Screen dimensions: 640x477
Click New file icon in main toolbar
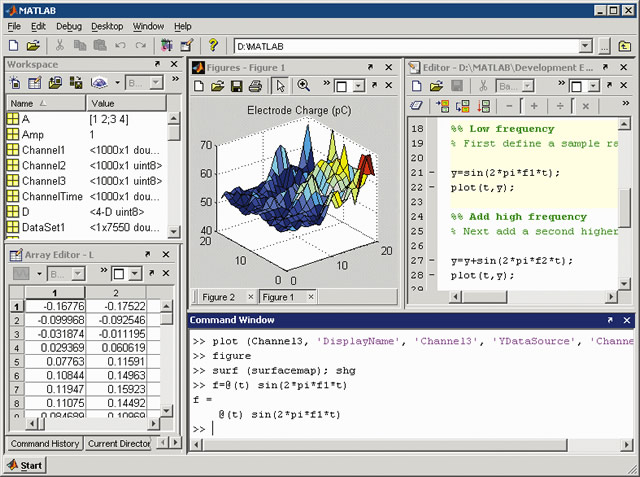click(13, 45)
